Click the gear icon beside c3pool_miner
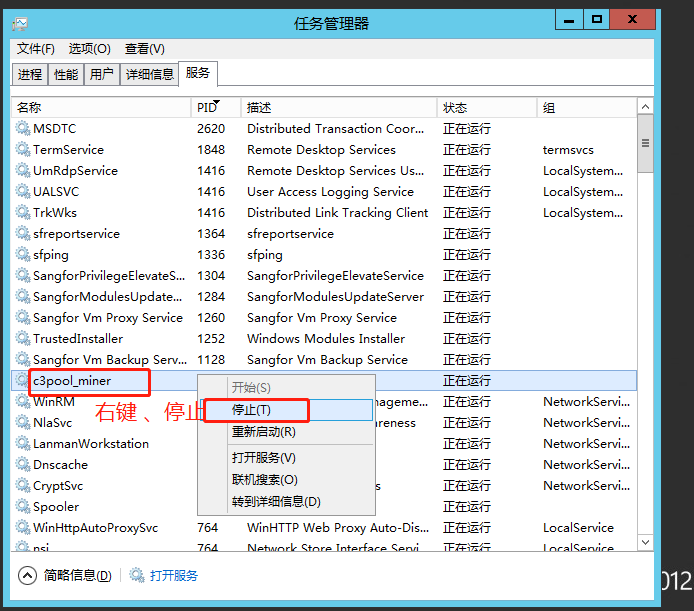 tap(23, 381)
